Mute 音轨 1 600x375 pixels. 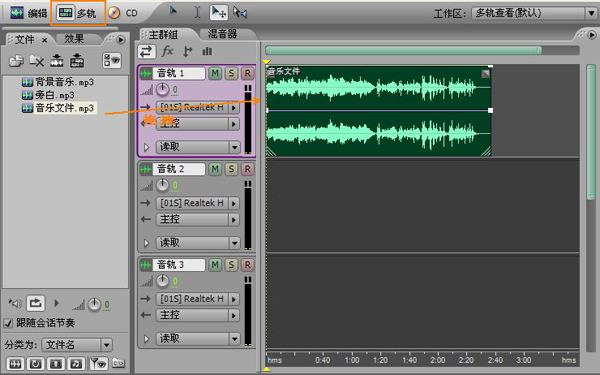click(x=215, y=73)
